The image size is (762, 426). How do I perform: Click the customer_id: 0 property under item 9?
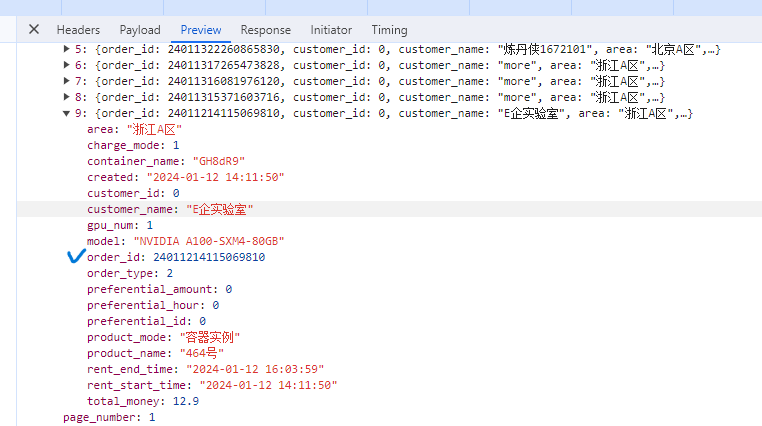[x=133, y=193]
